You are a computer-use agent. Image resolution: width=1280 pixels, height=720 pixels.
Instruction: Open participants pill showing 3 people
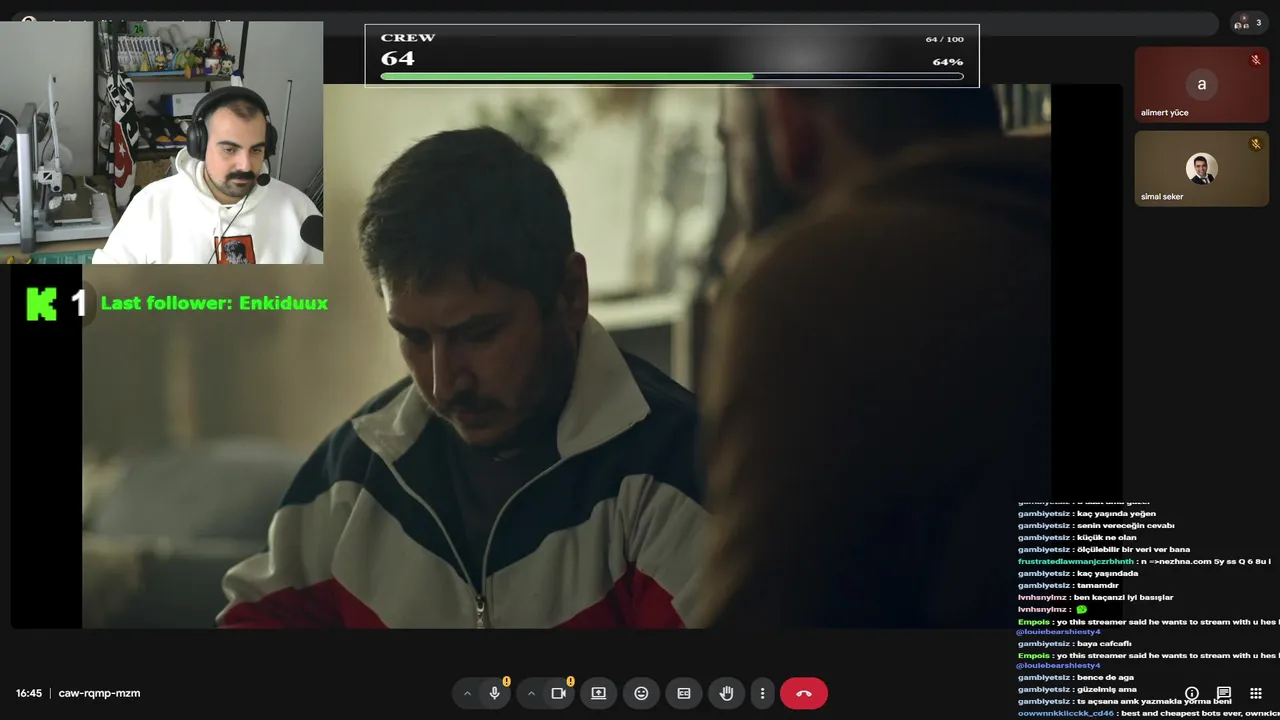pyautogui.click(x=1249, y=23)
